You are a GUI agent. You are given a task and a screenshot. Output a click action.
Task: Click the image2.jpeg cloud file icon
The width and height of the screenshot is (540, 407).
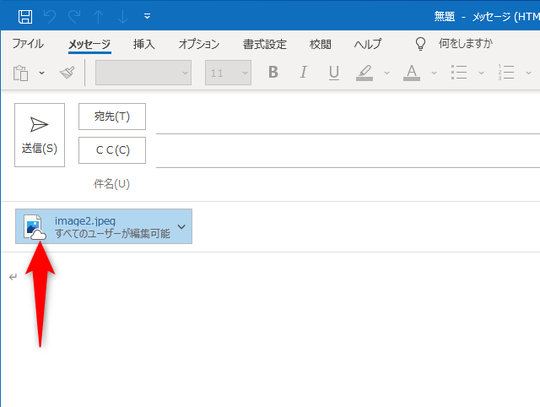pos(34,227)
